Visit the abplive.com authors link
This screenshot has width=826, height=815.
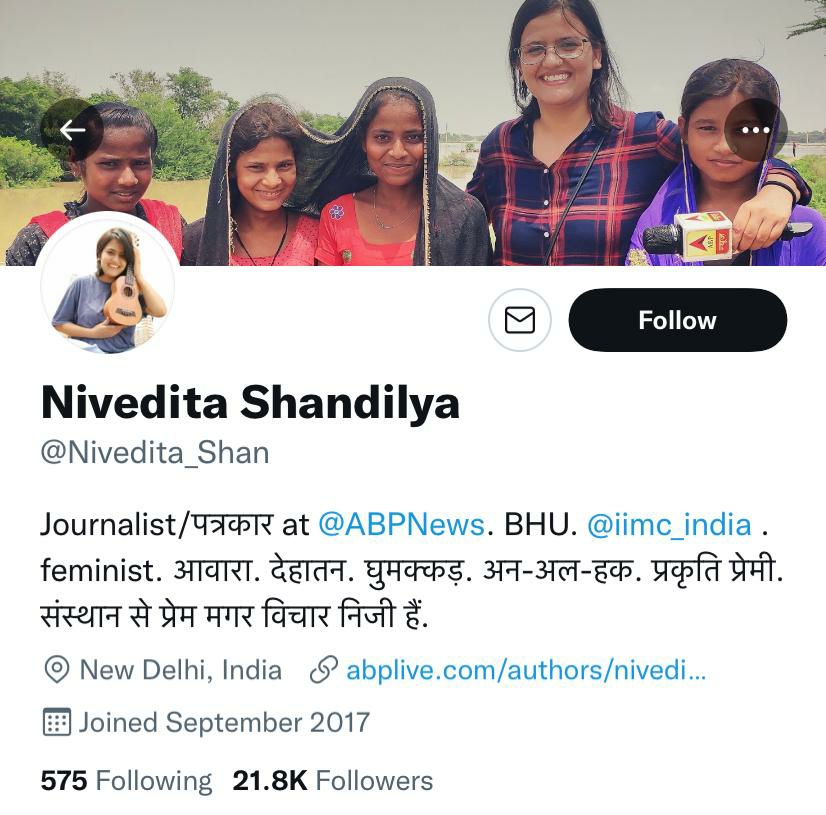[526, 670]
